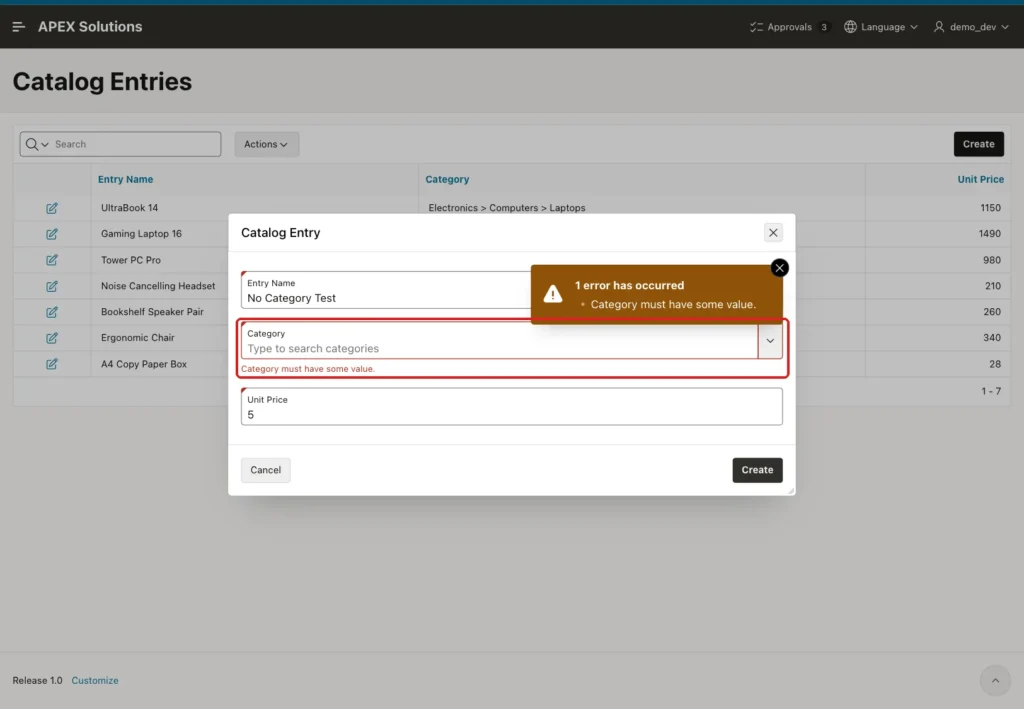The image size is (1024, 709).
Task: Click the dialog Create button
Action: (x=757, y=470)
